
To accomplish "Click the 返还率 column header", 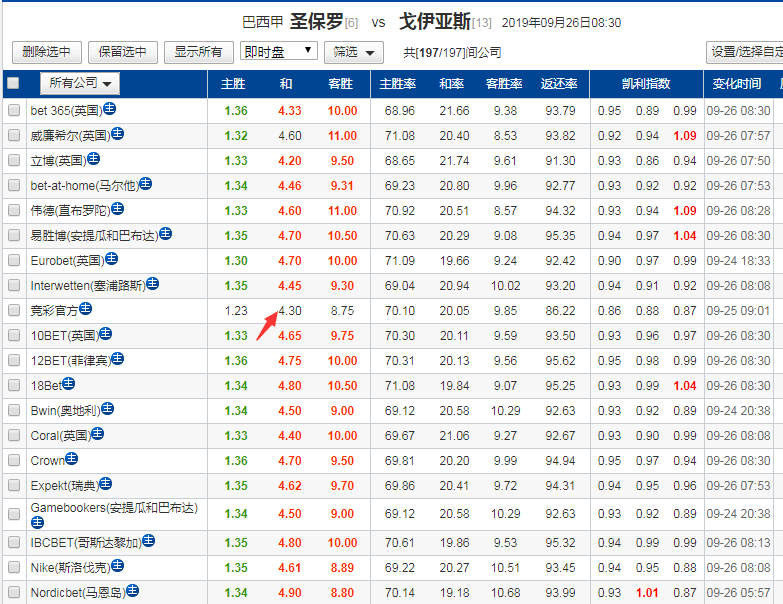I will 559,83.
